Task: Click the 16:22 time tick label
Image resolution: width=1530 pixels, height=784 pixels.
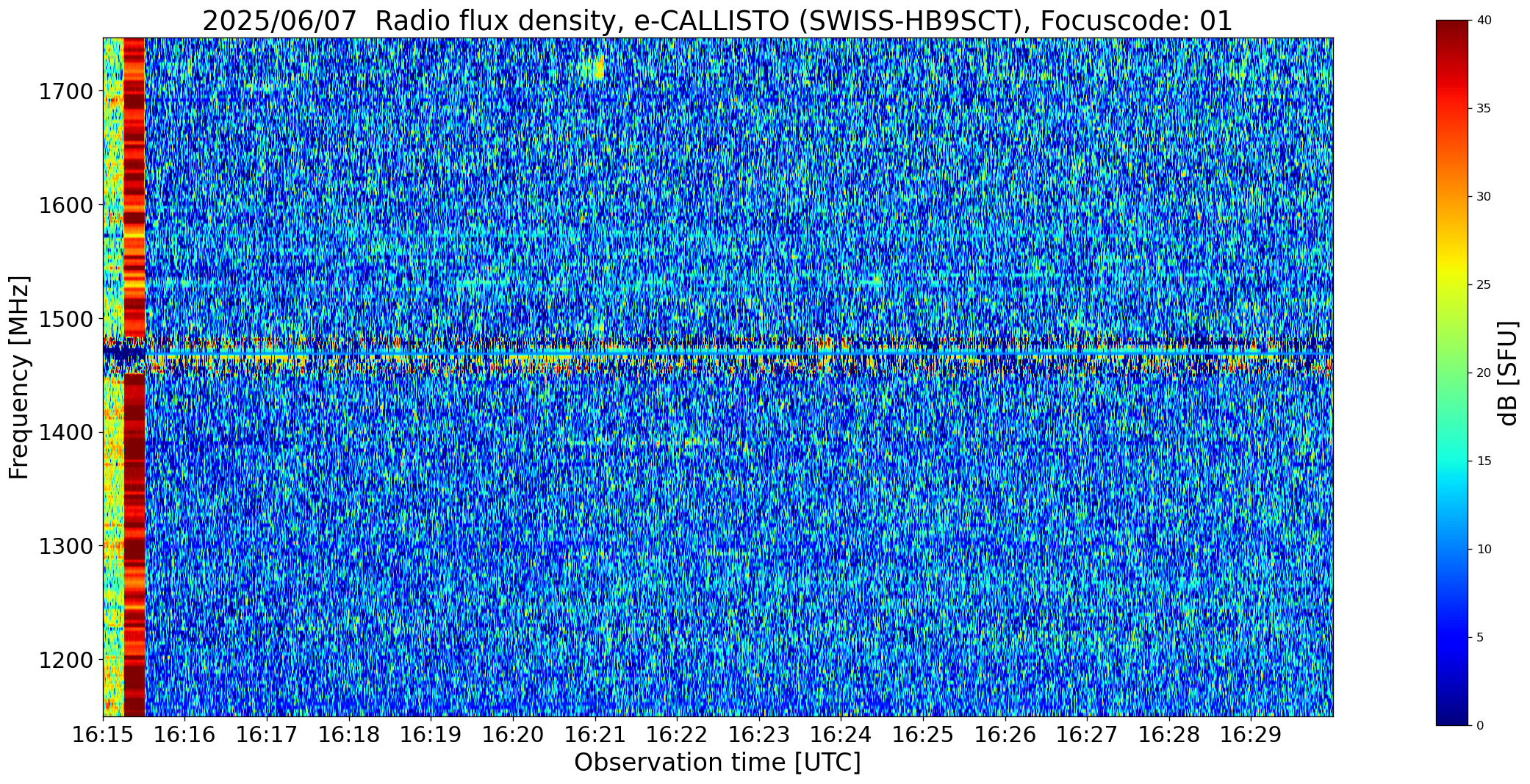Action: click(x=677, y=734)
